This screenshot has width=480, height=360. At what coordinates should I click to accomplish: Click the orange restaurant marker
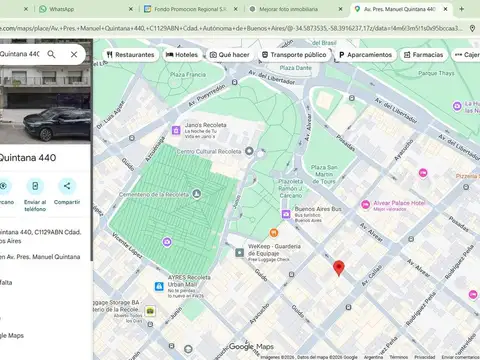coord(274,232)
